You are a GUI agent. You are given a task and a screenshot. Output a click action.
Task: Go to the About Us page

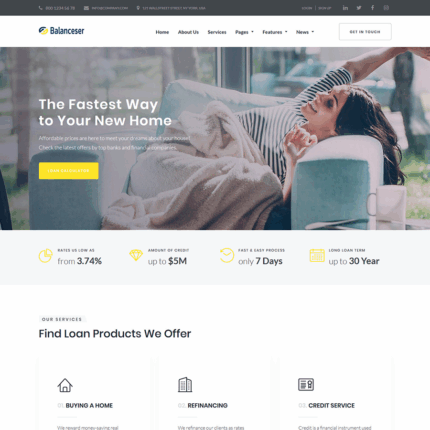click(188, 32)
